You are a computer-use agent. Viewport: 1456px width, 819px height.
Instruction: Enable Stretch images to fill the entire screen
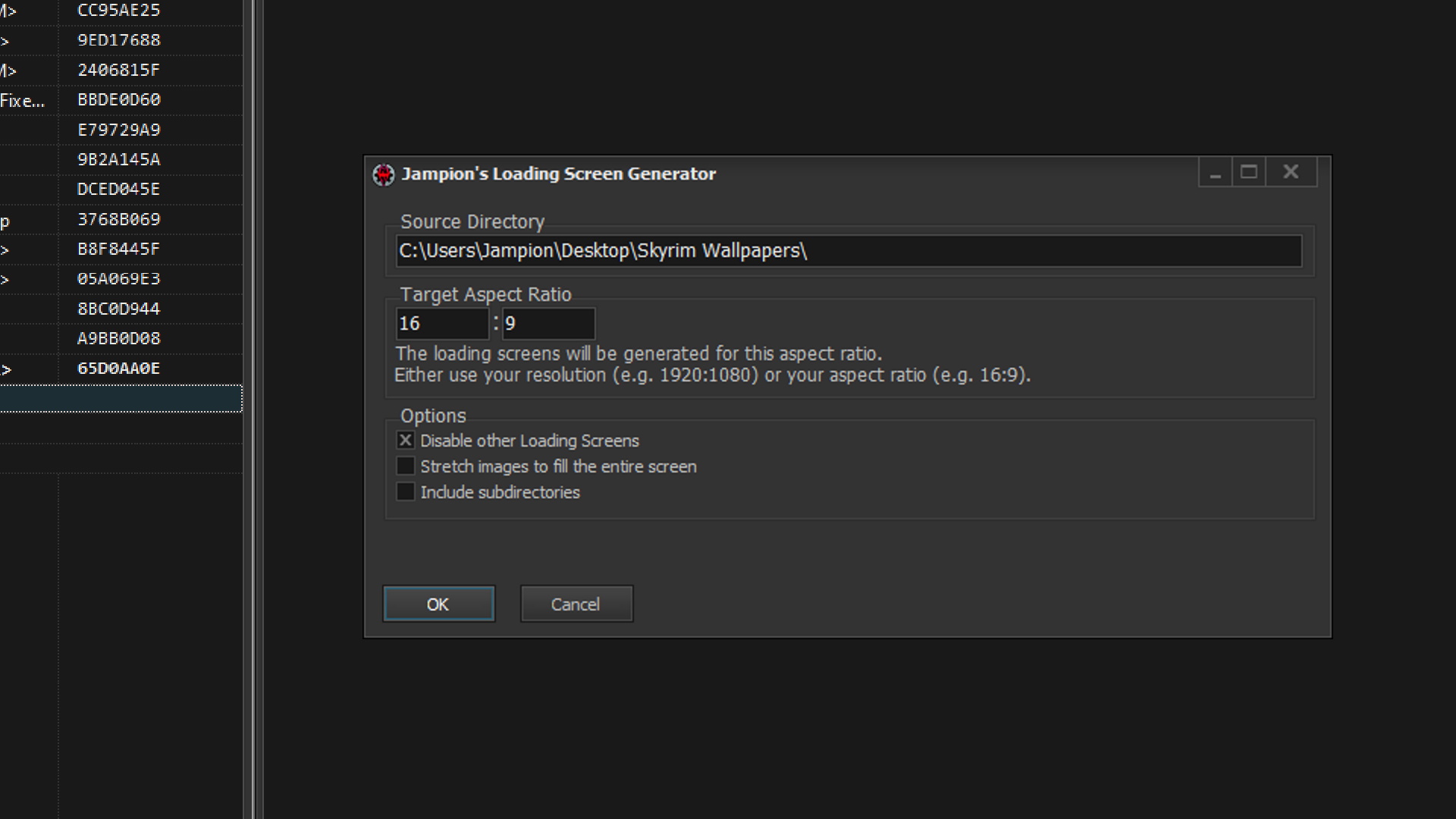(406, 466)
